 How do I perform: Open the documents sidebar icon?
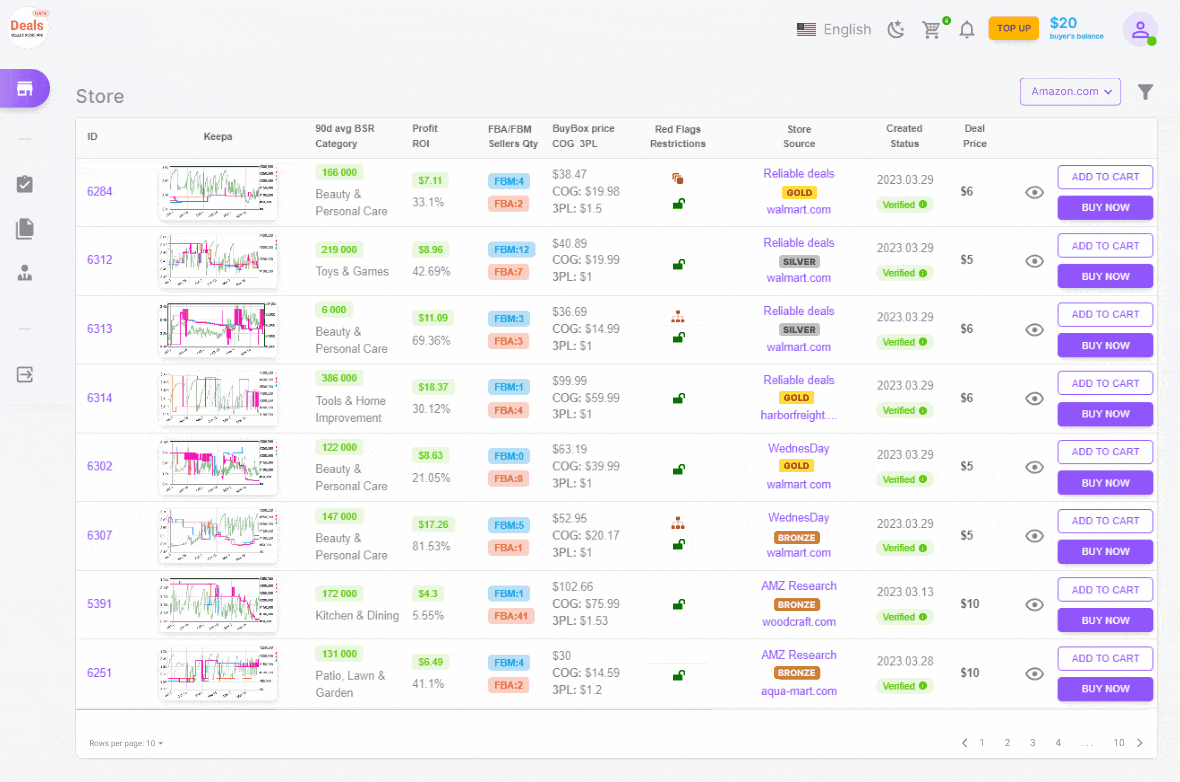(x=25, y=229)
